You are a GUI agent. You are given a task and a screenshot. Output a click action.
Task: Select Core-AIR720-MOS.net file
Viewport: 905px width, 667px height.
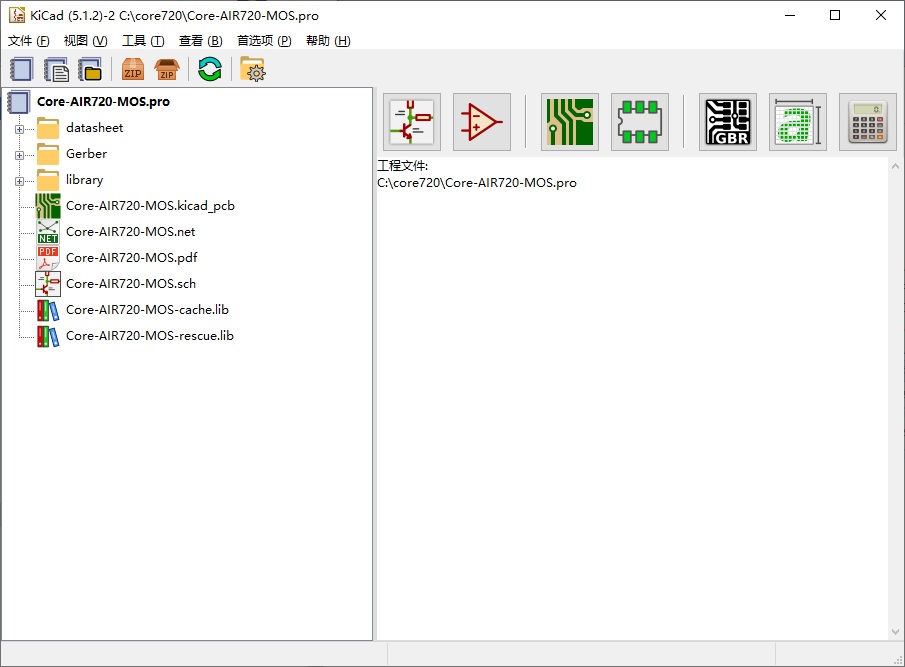130,231
